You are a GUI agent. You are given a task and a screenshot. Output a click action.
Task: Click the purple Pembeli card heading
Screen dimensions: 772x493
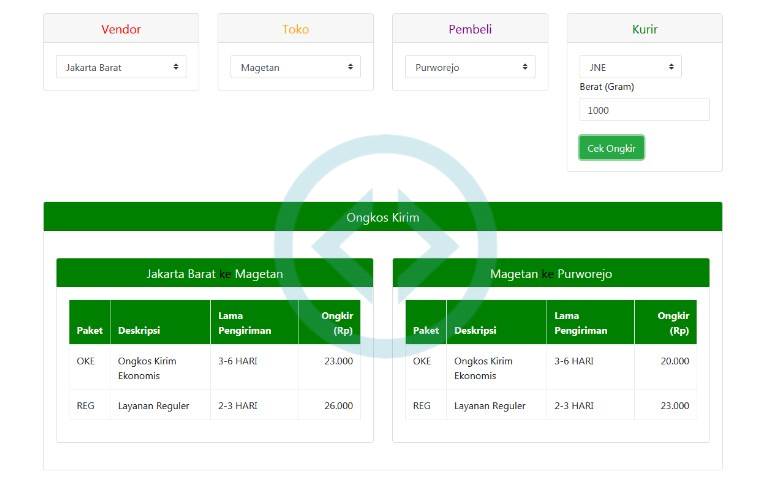(470, 29)
